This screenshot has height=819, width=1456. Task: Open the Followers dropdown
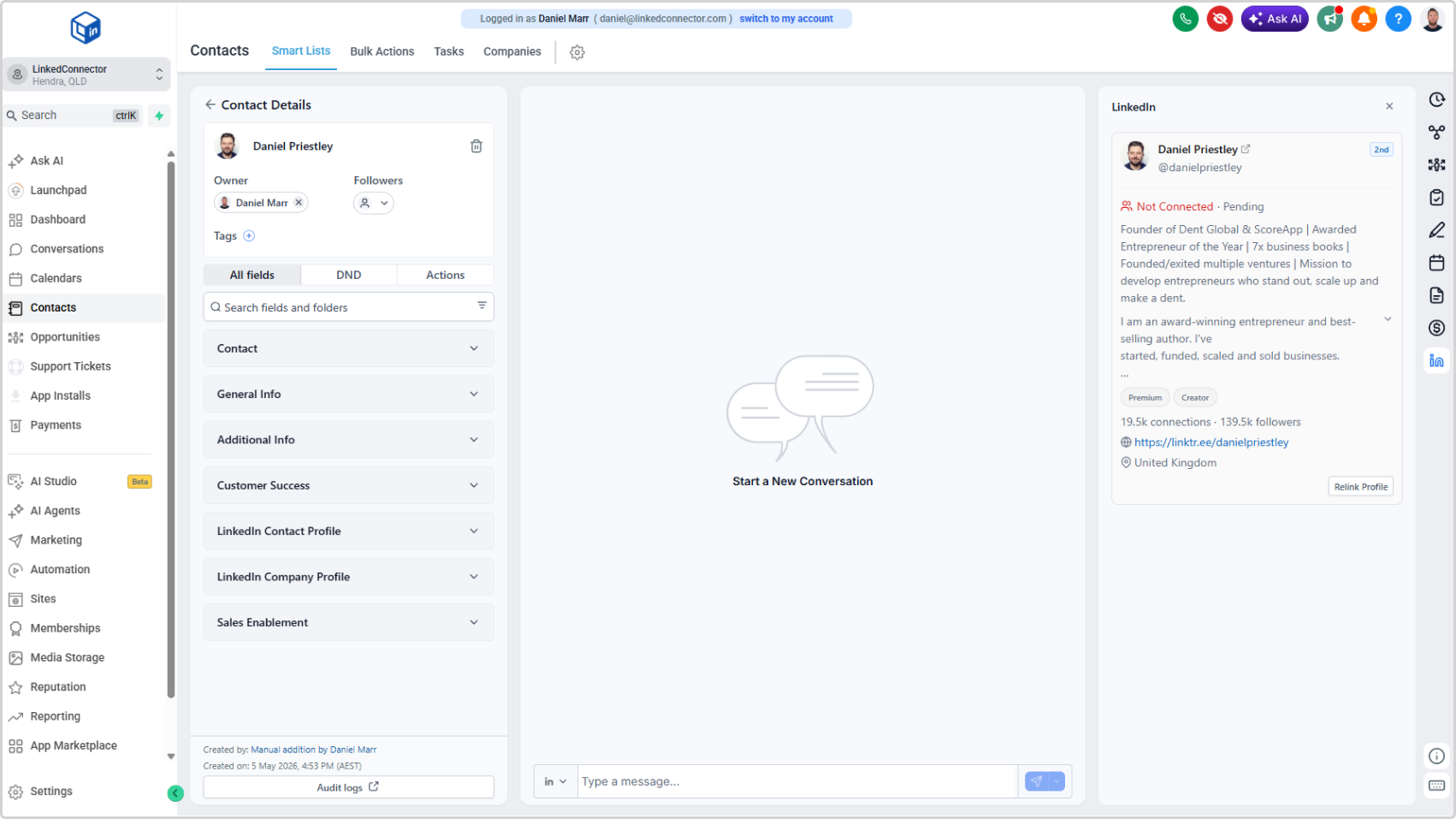coord(374,203)
